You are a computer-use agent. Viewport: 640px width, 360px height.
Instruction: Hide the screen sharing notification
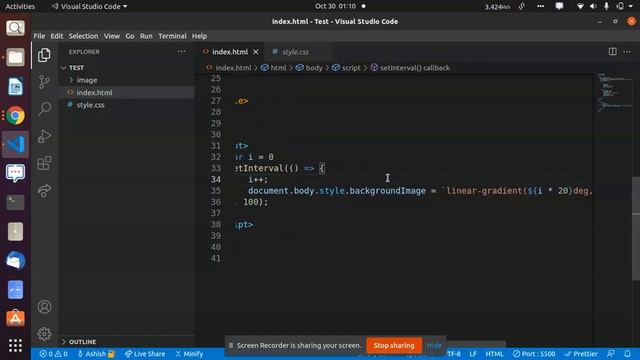[x=434, y=345]
